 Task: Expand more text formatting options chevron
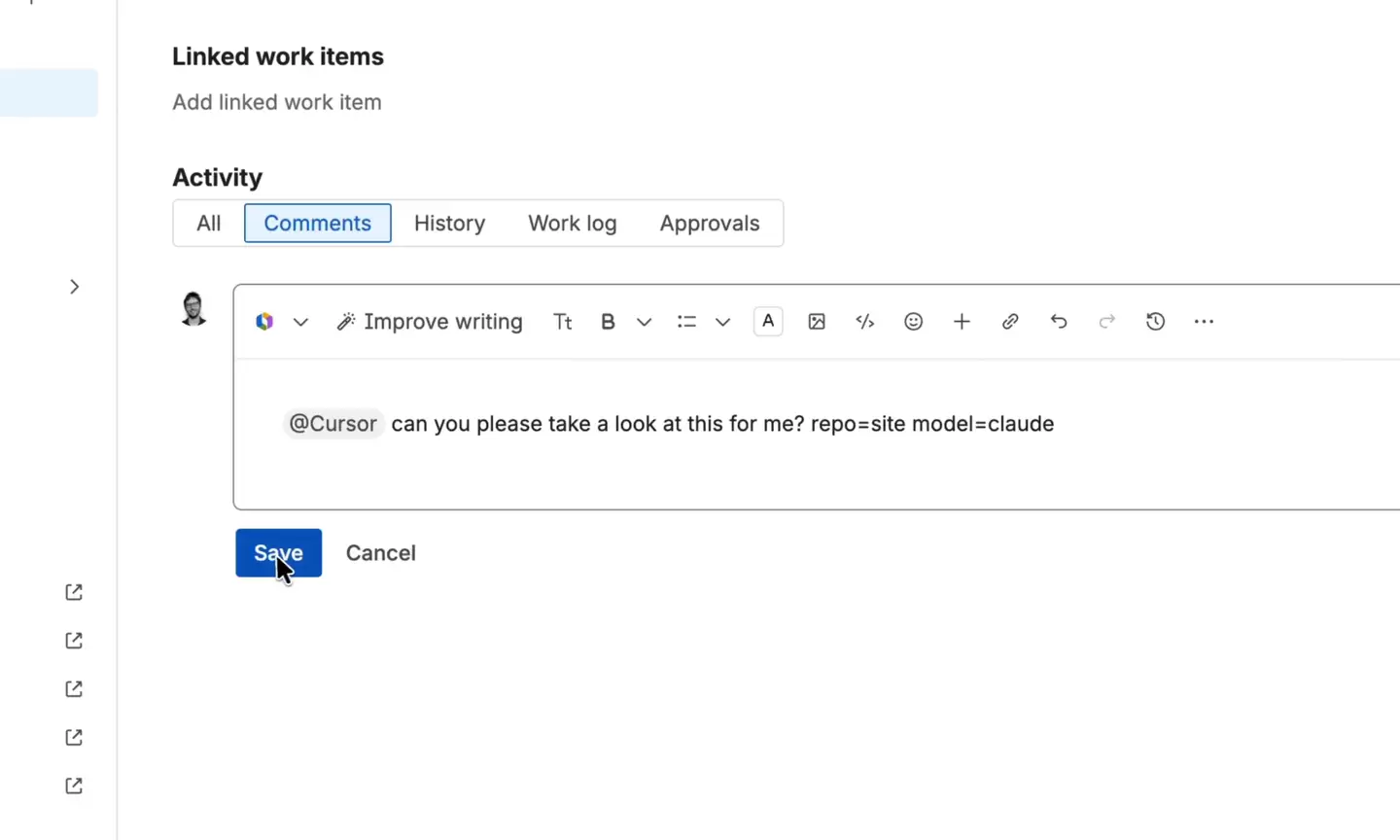[x=644, y=322]
